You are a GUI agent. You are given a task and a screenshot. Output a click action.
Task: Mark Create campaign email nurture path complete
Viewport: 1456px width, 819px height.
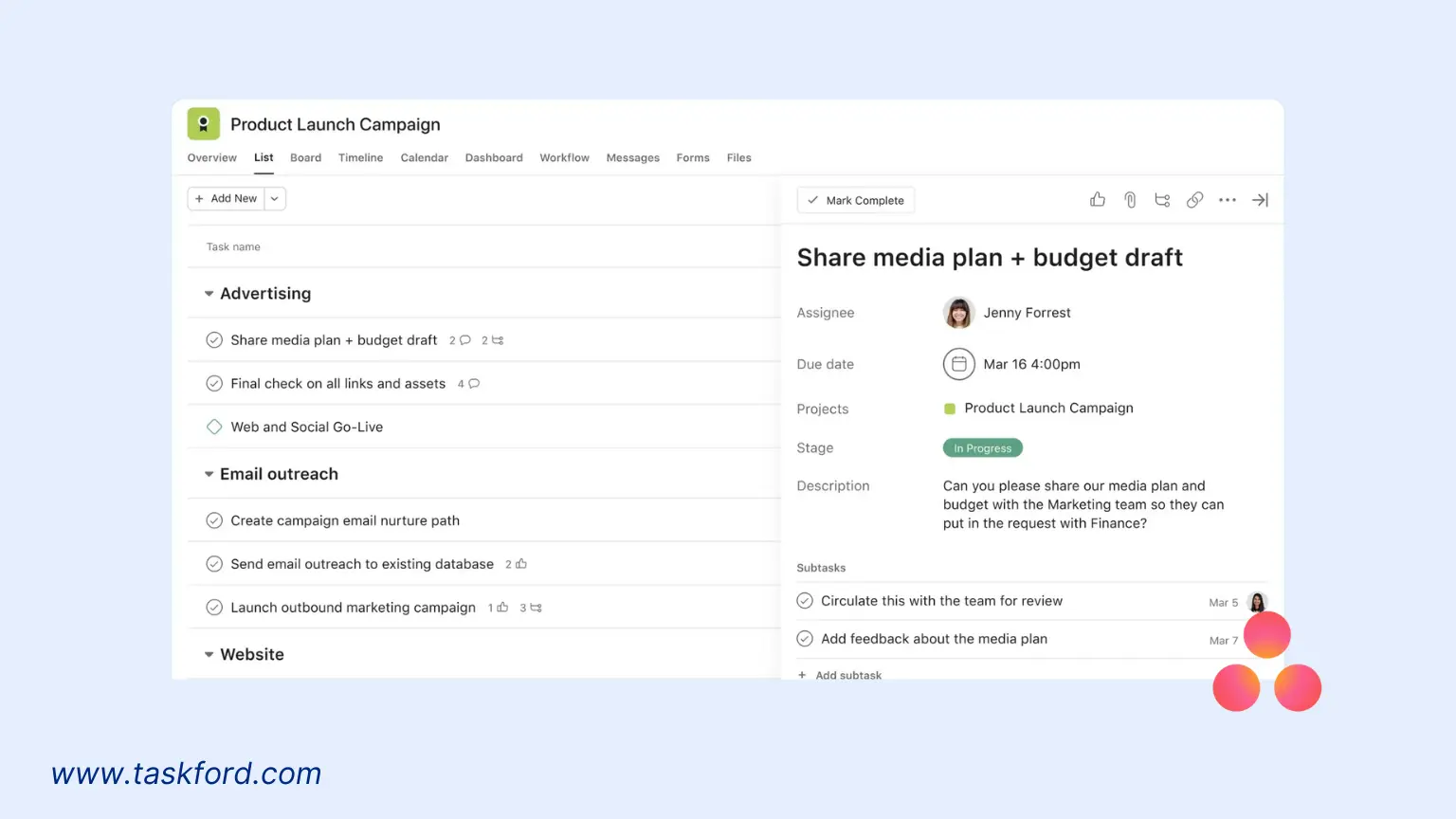point(214,520)
